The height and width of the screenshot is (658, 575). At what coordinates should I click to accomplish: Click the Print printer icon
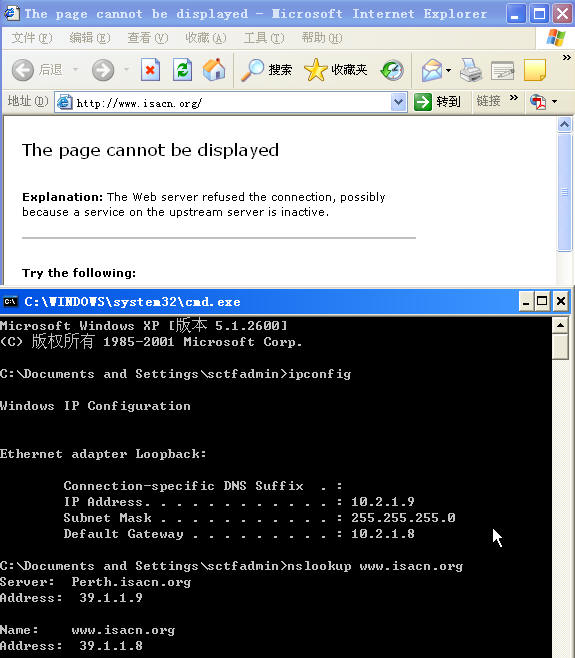pyautogui.click(x=470, y=70)
